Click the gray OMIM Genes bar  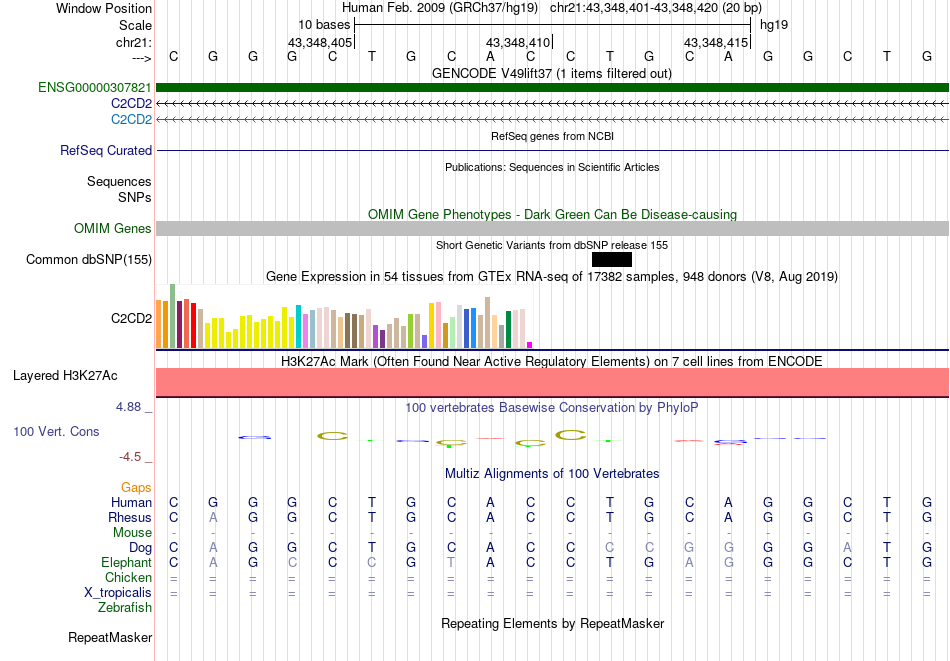(x=552, y=228)
